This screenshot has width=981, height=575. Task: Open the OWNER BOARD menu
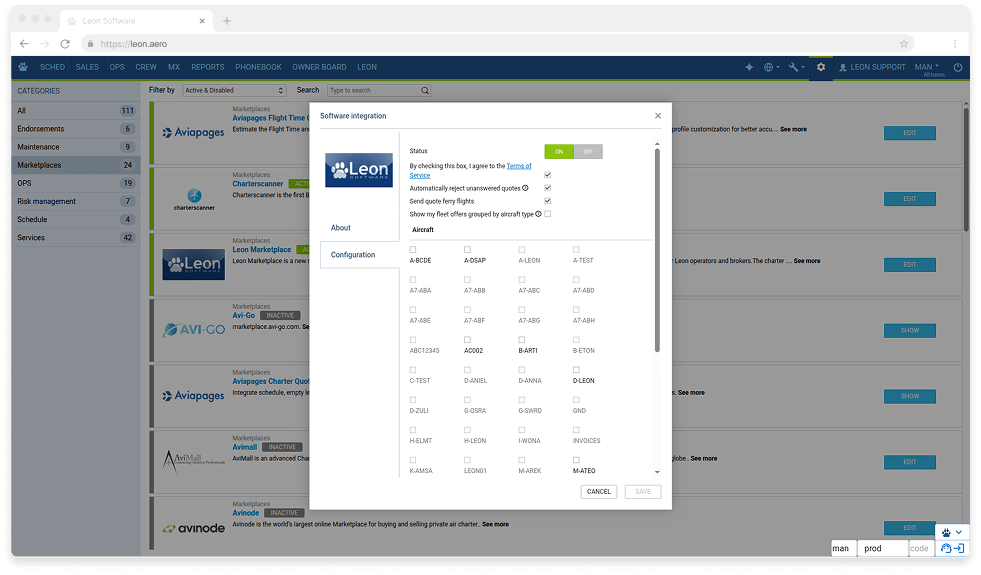click(x=319, y=67)
